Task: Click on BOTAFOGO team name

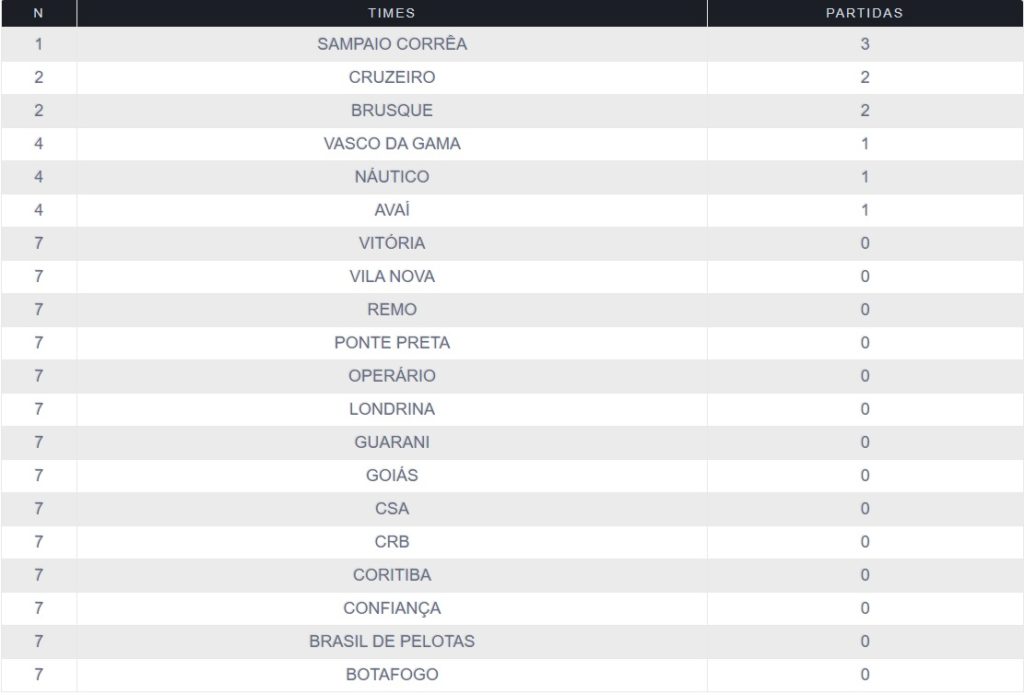Action: click(x=392, y=674)
